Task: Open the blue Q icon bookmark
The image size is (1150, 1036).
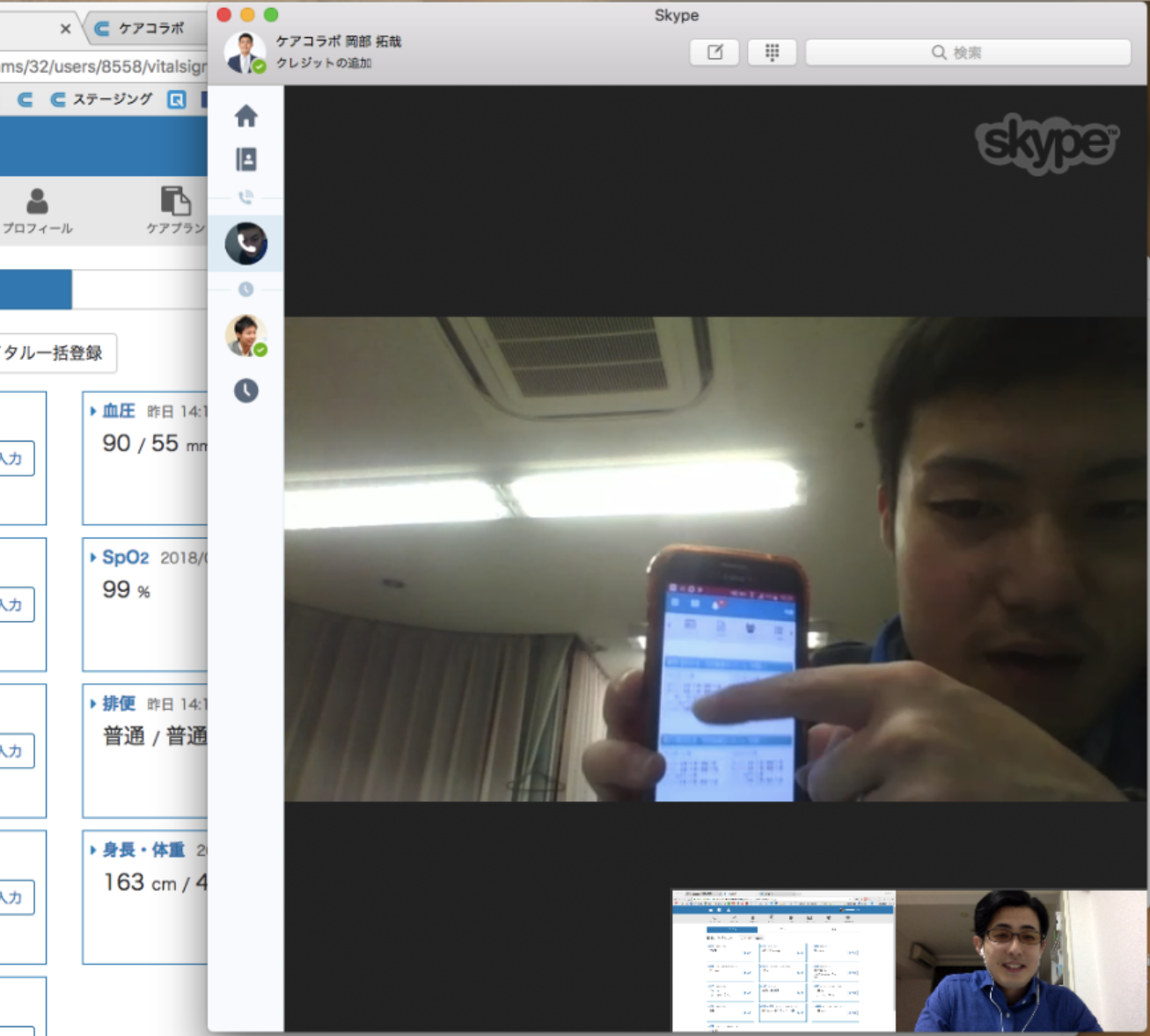Action: pyautogui.click(x=177, y=99)
